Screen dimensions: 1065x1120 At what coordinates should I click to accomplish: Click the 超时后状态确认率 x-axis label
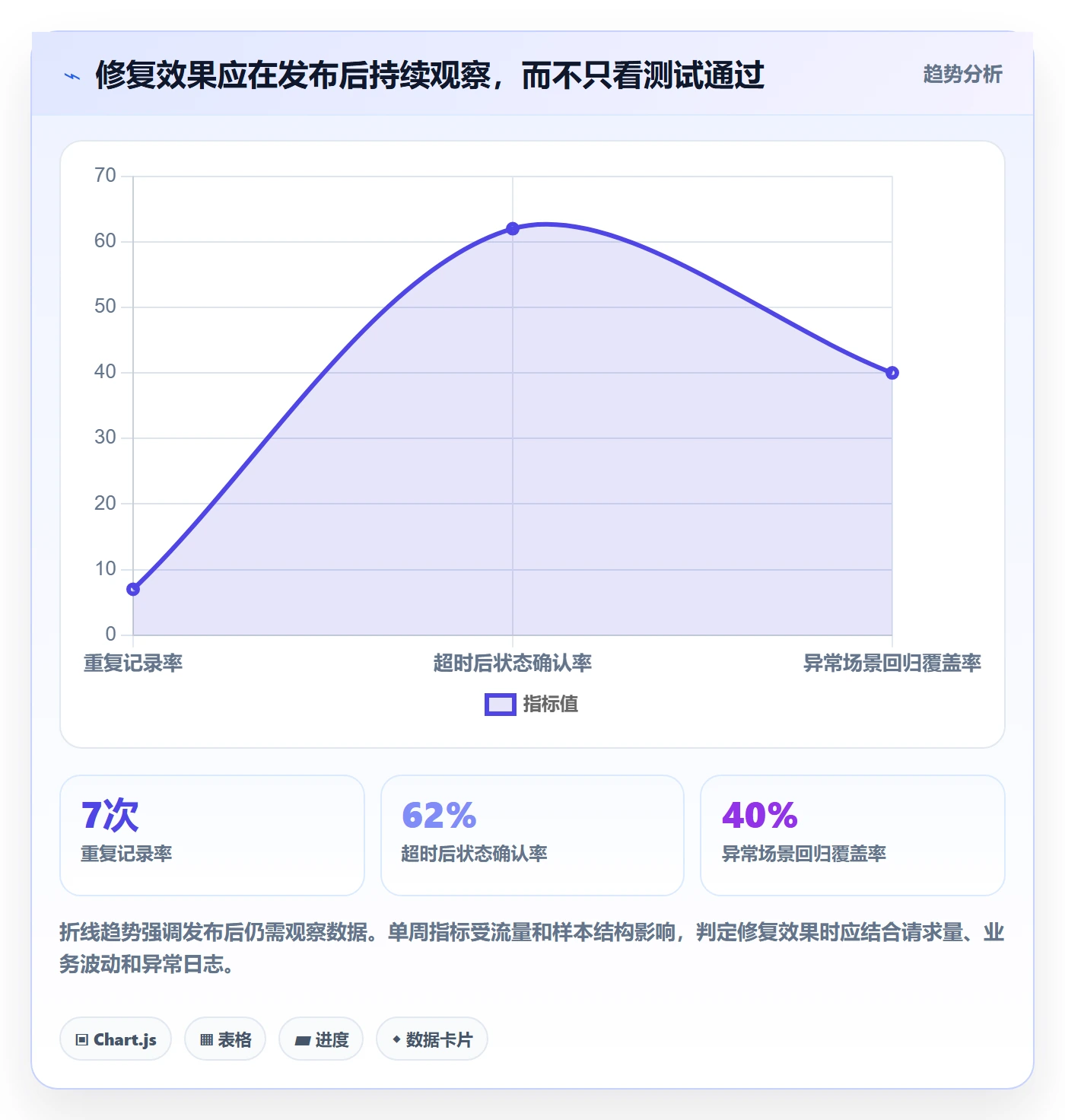click(513, 663)
